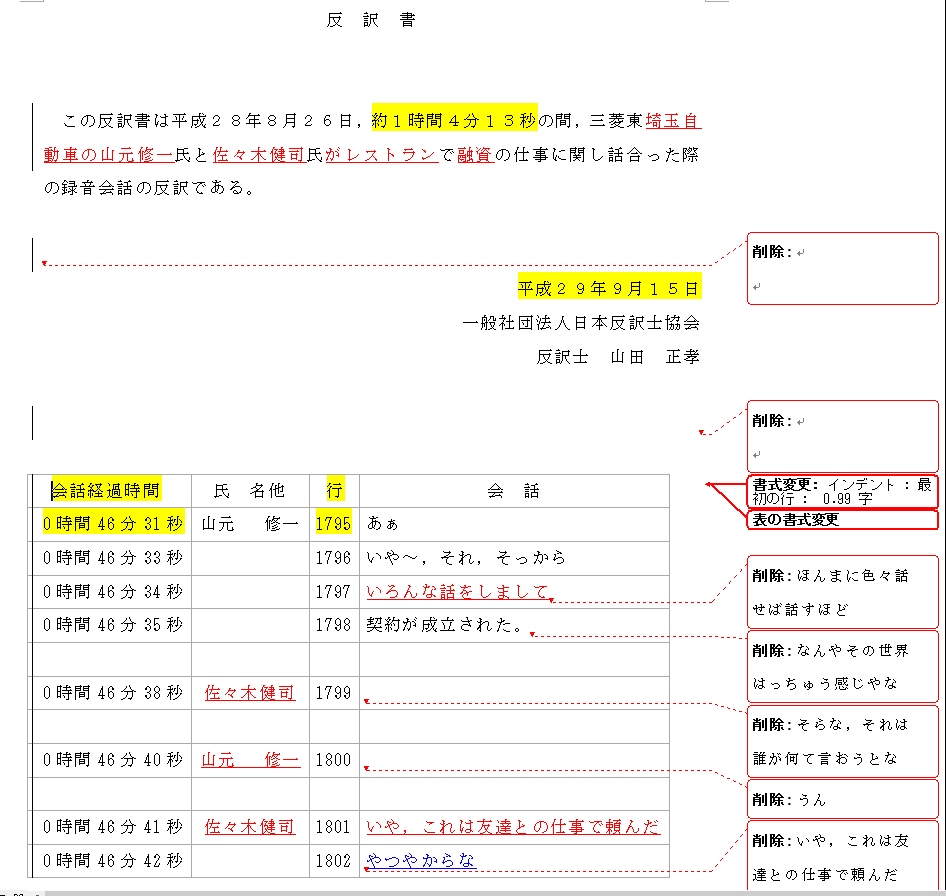Click the 削除 balloon reading ほんまに色々話せば話すほど
The height and width of the screenshot is (896, 946).
pyautogui.click(x=842, y=593)
